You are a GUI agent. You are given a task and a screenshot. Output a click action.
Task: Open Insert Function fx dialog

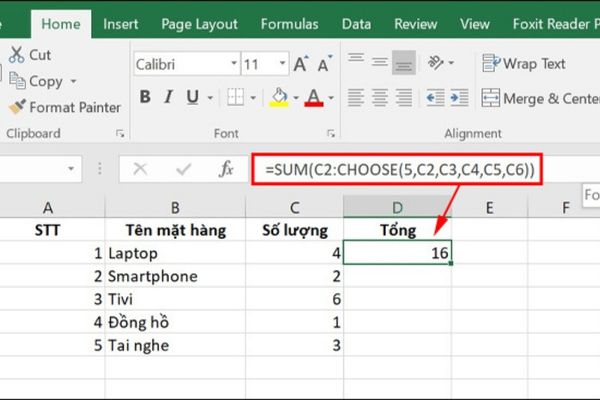coord(226,168)
